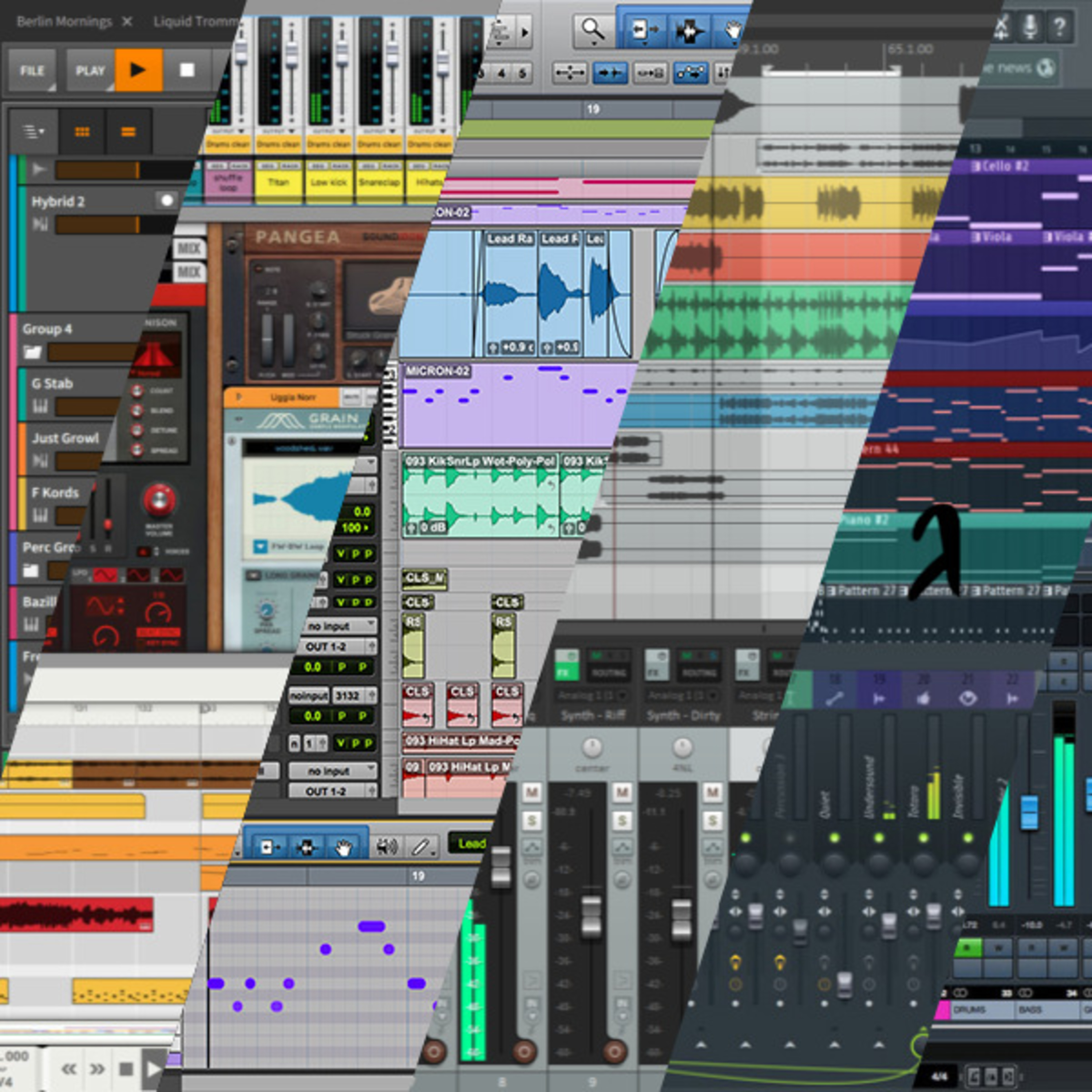Image resolution: width=1092 pixels, height=1092 pixels.
Task: Open the Group 4 folder icon
Action: [x=32, y=353]
